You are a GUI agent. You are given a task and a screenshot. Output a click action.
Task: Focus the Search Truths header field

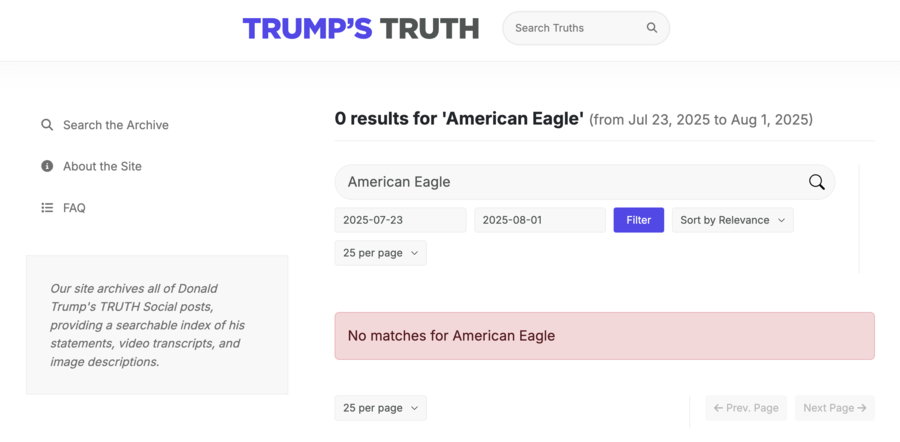[x=586, y=28]
